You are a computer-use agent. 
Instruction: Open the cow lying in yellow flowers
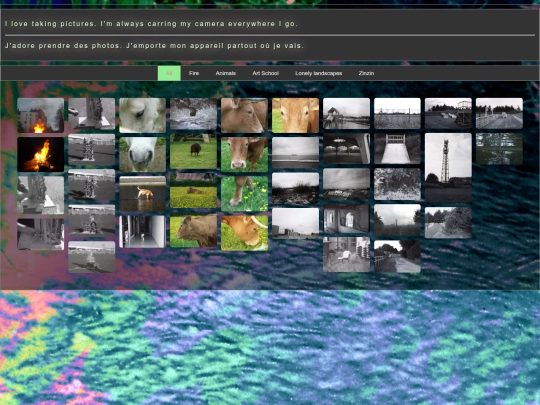[x=194, y=191]
